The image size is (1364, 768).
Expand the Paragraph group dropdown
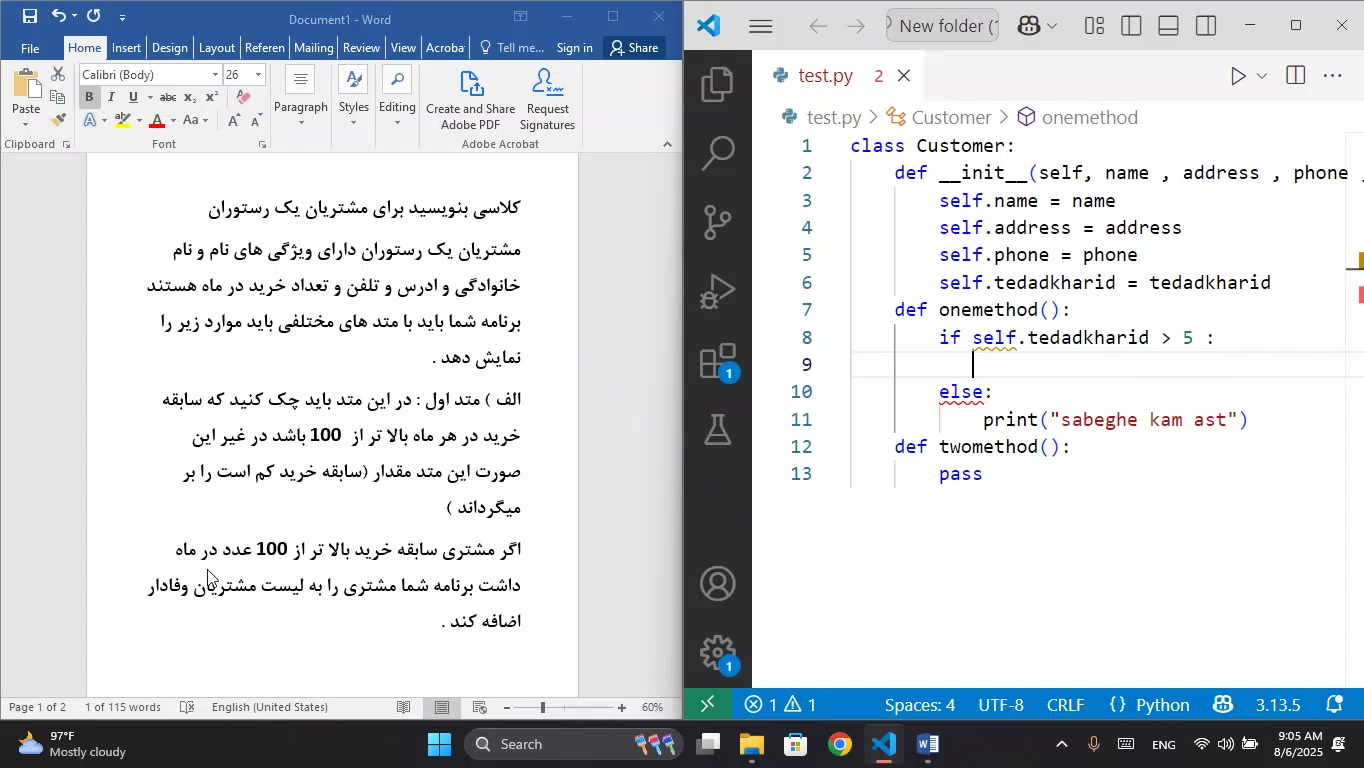point(301,123)
